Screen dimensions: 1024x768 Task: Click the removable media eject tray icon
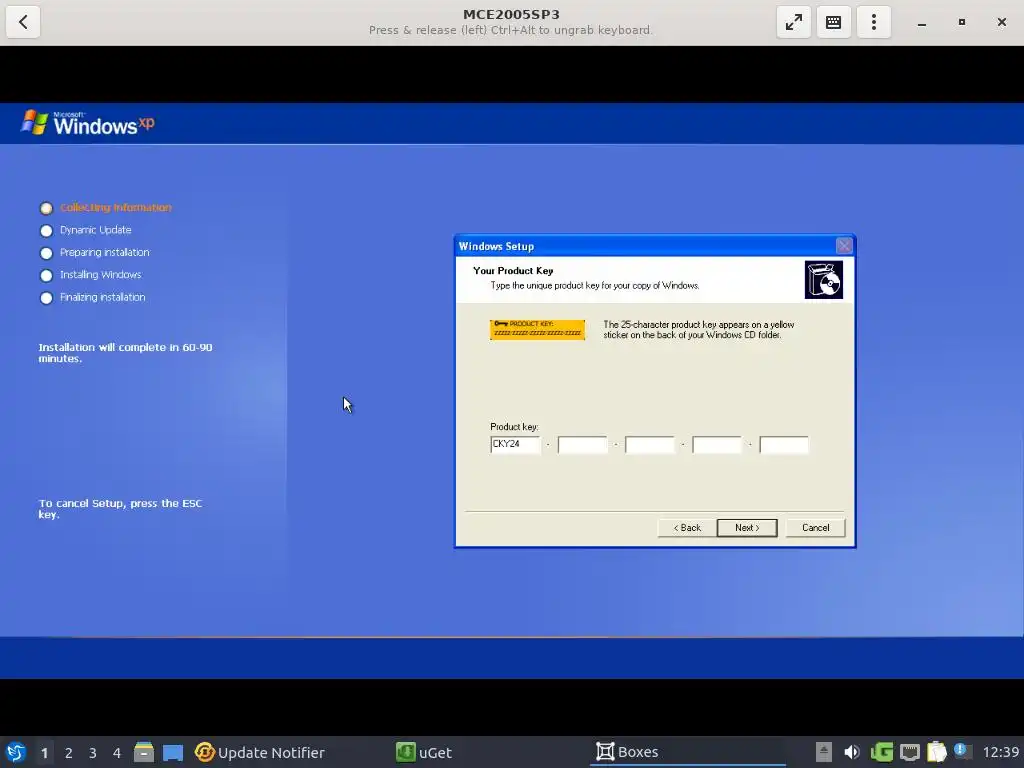(824, 752)
